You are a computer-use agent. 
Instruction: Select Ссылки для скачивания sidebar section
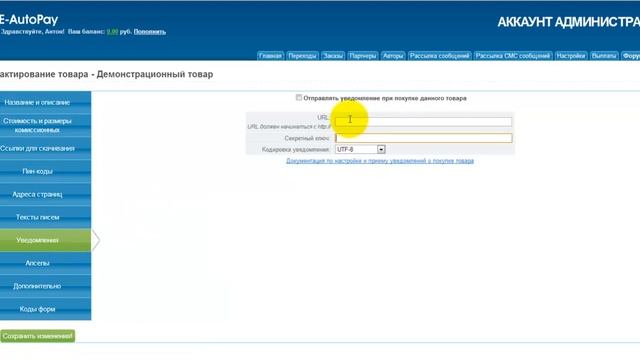pos(45,149)
